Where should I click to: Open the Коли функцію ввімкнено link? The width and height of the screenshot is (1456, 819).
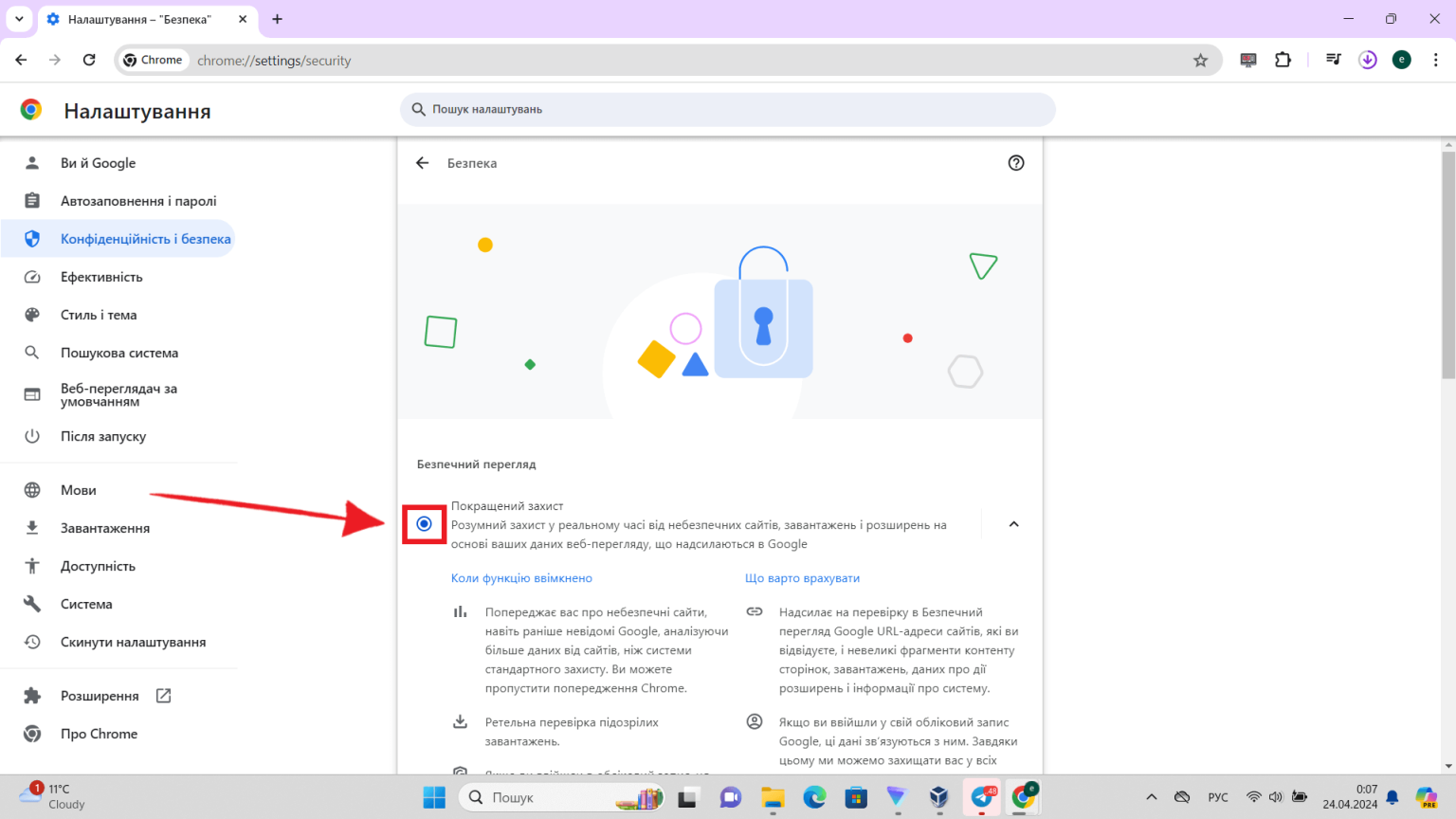pos(521,577)
